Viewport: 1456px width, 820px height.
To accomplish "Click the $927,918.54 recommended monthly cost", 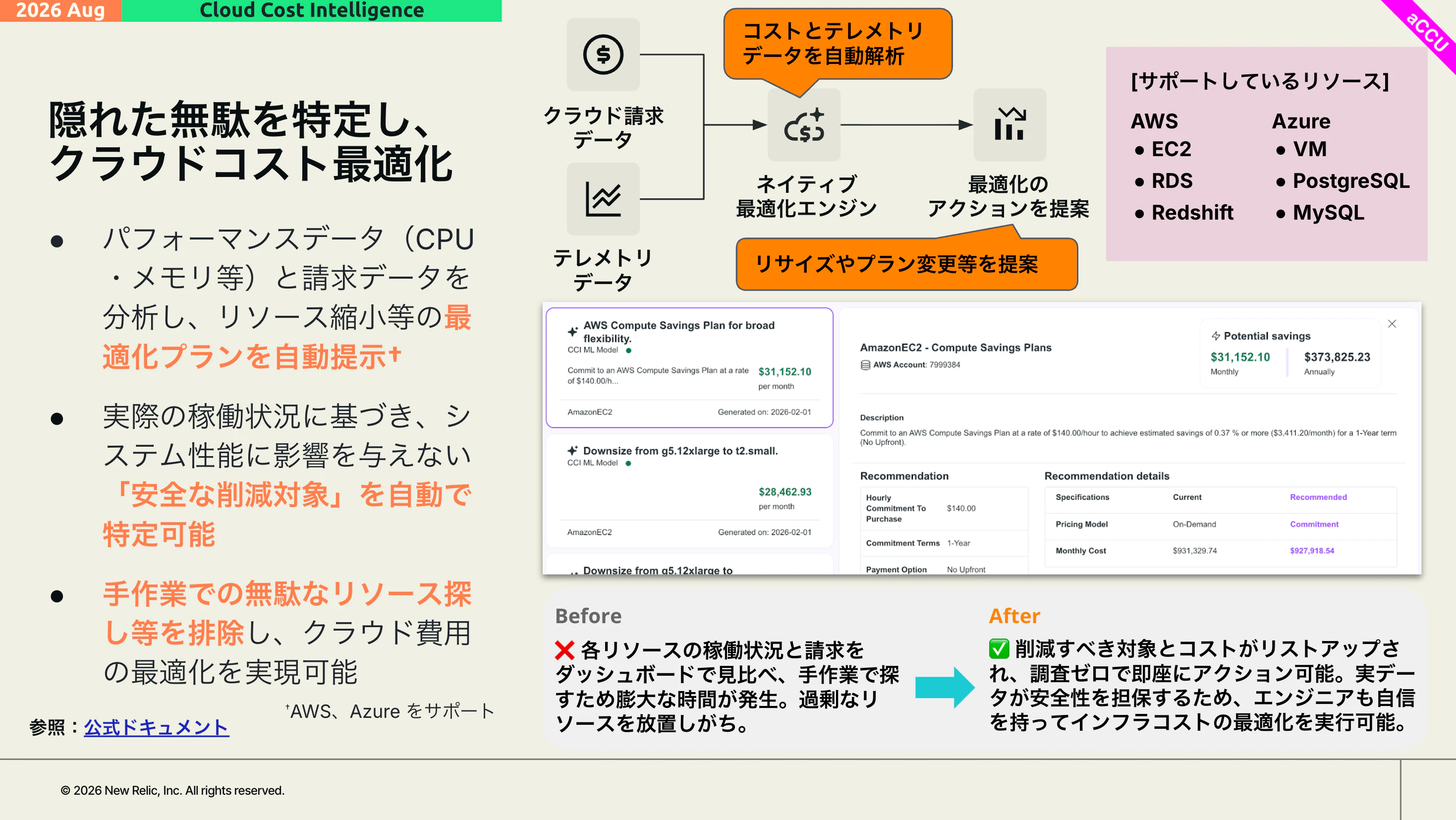I will [x=1311, y=550].
